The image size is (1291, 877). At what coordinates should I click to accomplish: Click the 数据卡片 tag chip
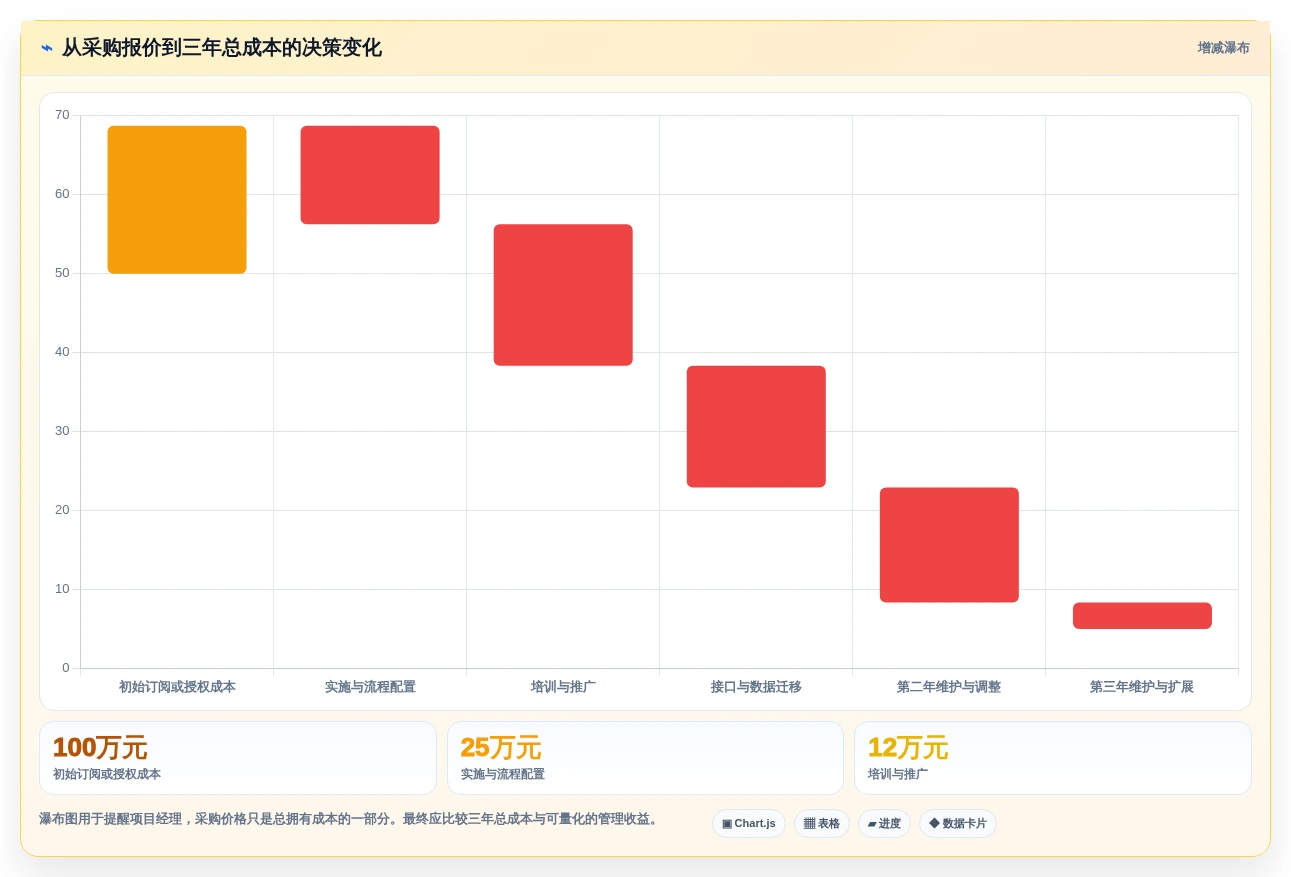tap(958, 824)
